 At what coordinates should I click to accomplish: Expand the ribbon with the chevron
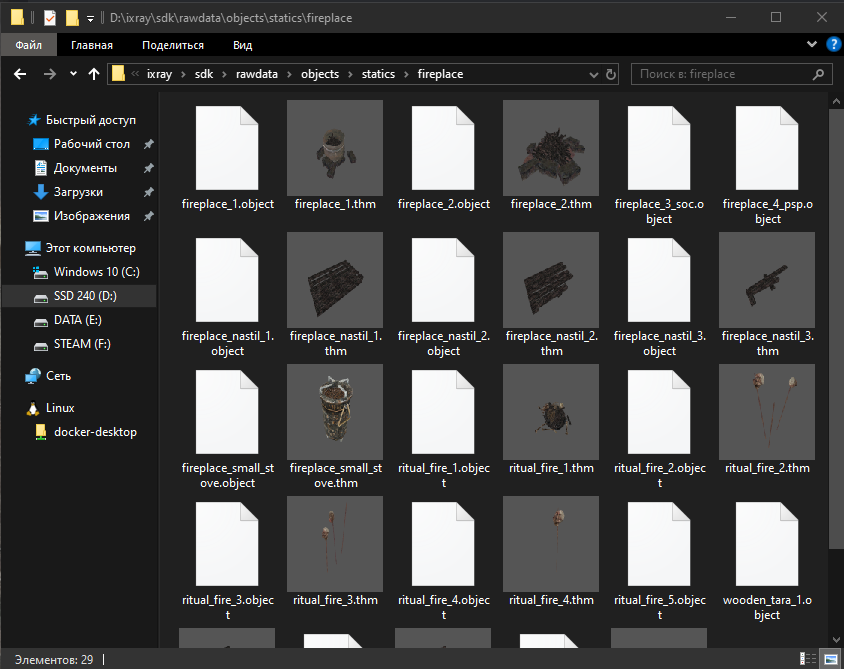(x=812, y=44)
